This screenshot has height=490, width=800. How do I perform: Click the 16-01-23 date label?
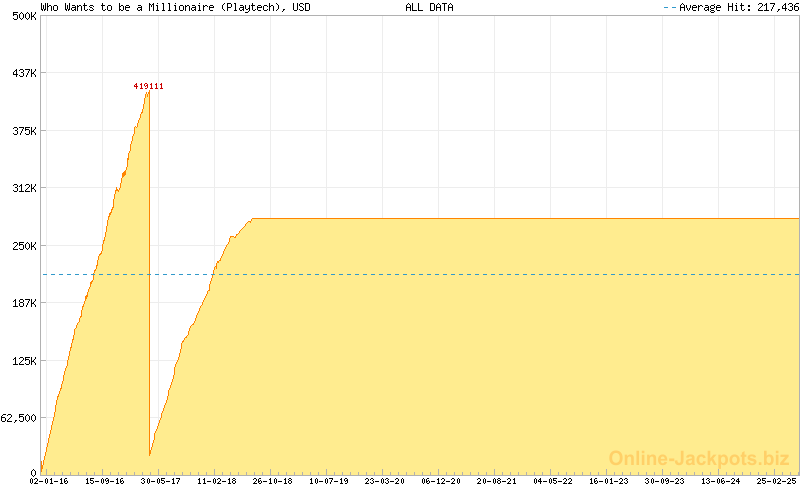(x=609, y=481)
